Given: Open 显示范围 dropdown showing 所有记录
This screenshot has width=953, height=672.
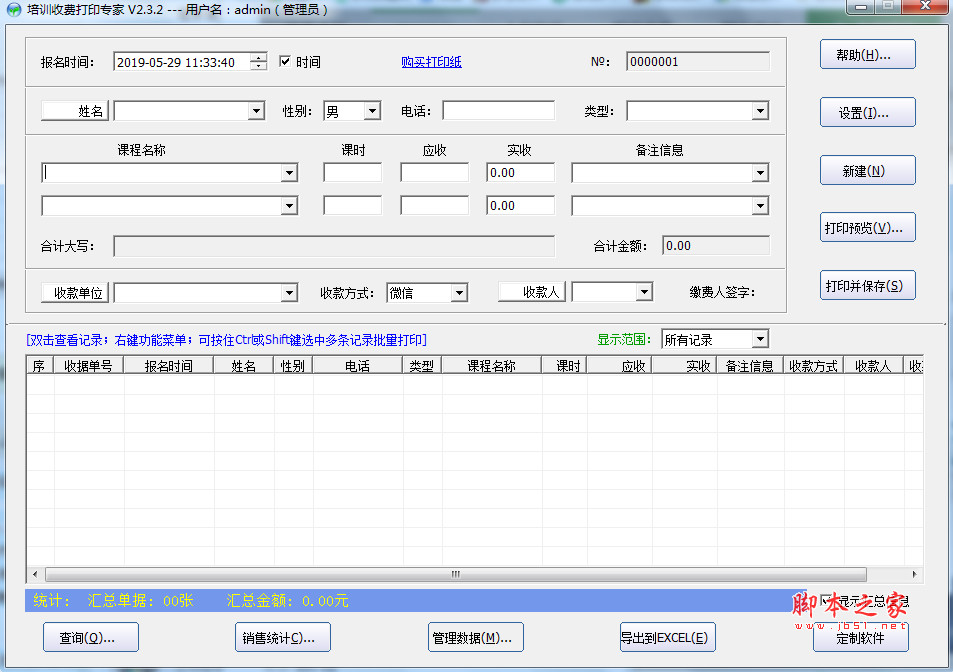Looking at the screenshot, I should (760, 339).
